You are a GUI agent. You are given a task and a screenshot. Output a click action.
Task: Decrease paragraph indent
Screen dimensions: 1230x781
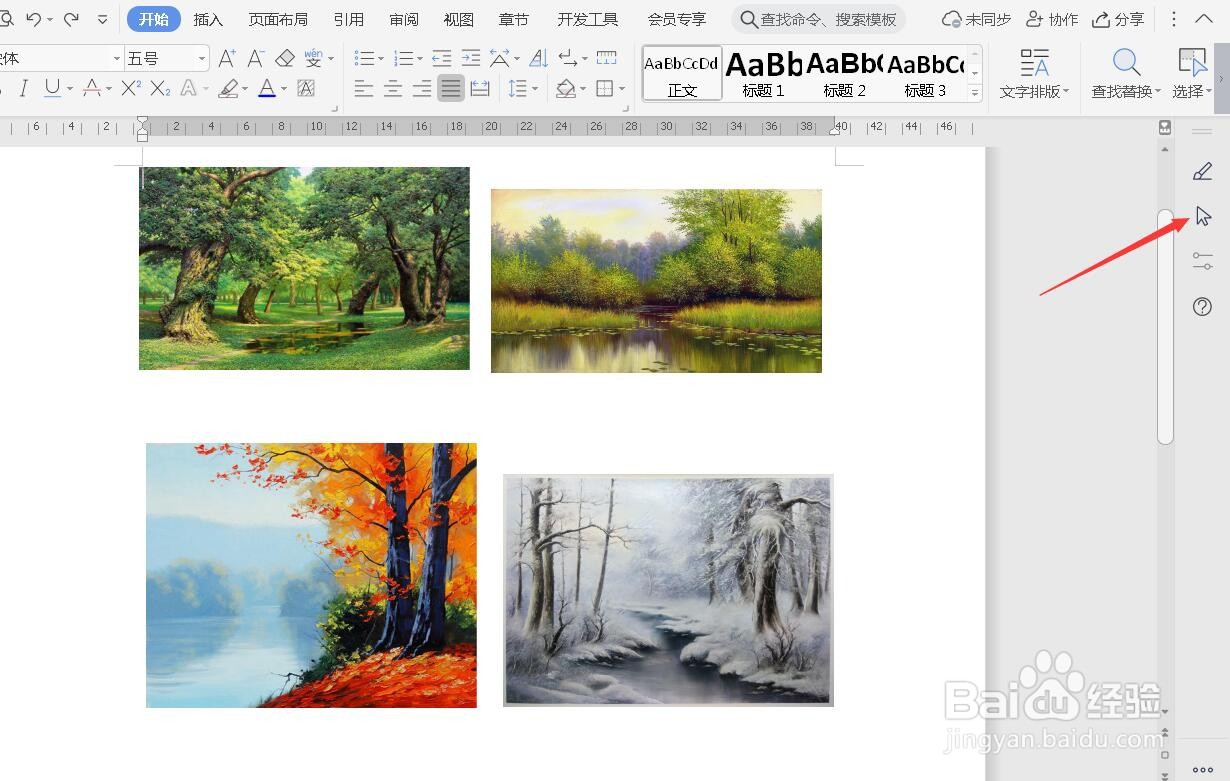[x=441, y=59]
